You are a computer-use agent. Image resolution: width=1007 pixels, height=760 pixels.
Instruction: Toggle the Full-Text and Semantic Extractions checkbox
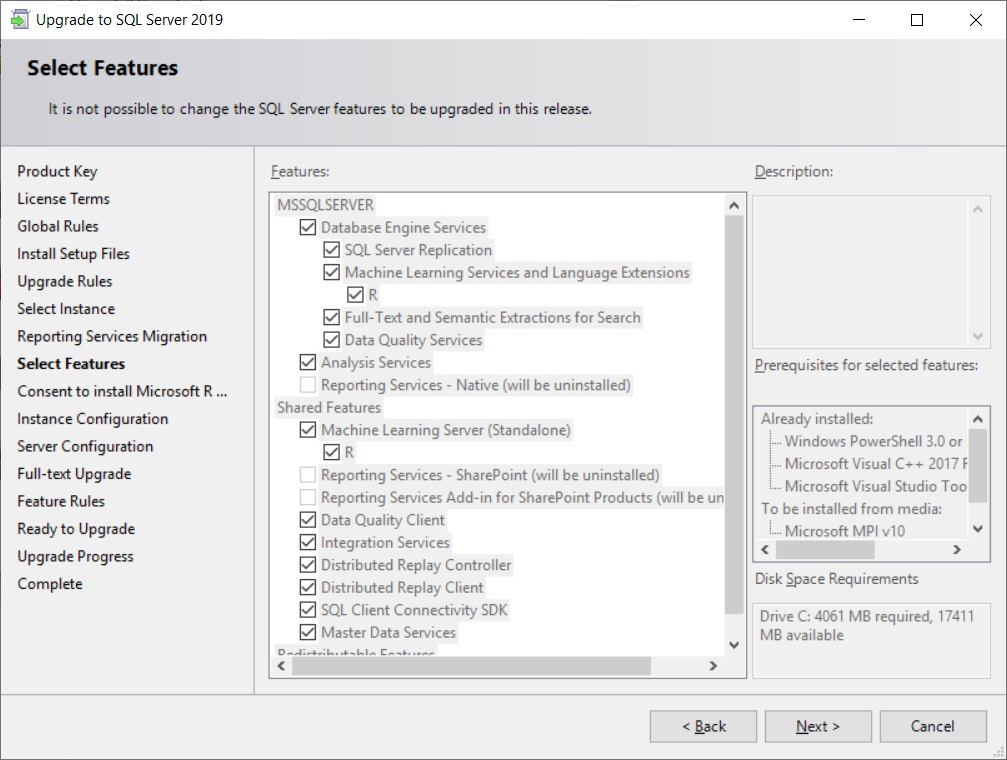(331, 317)
